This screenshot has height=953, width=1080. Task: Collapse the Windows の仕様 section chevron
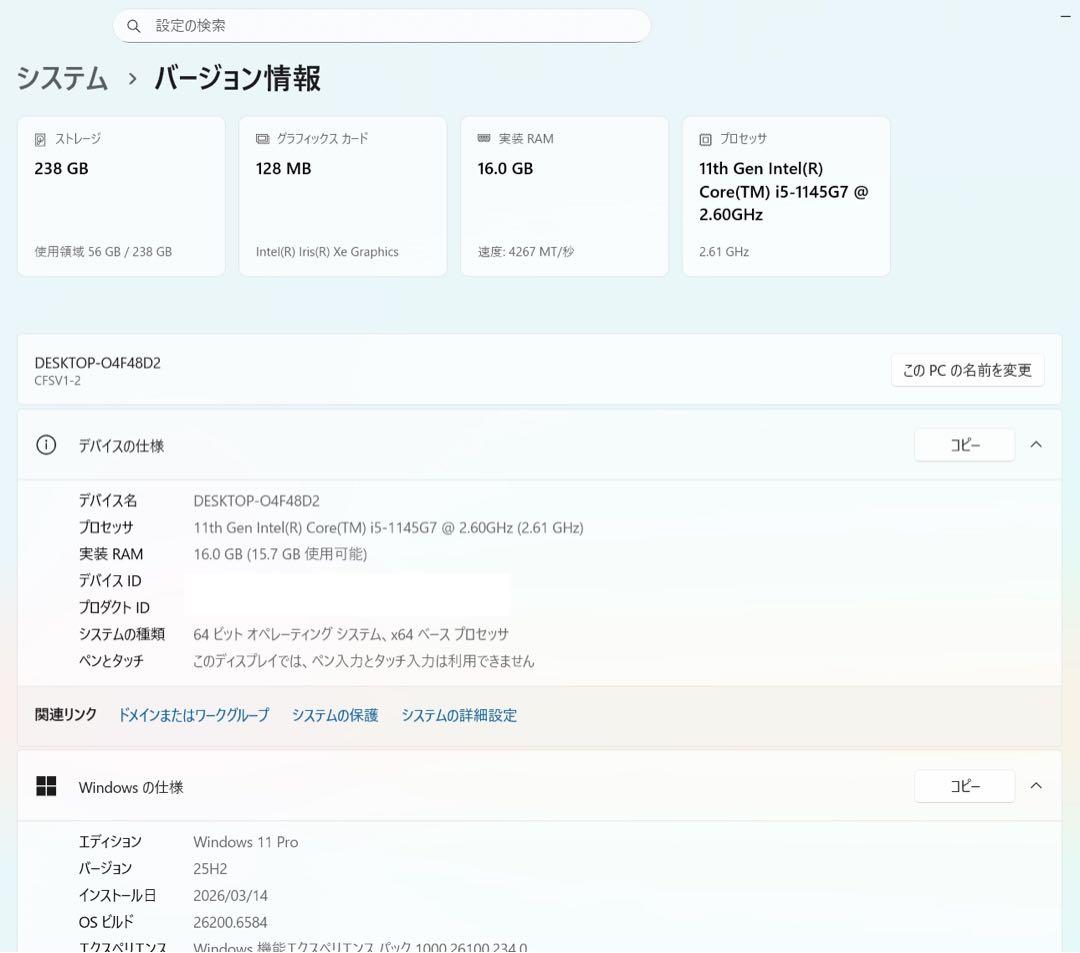pos(1036,786)
